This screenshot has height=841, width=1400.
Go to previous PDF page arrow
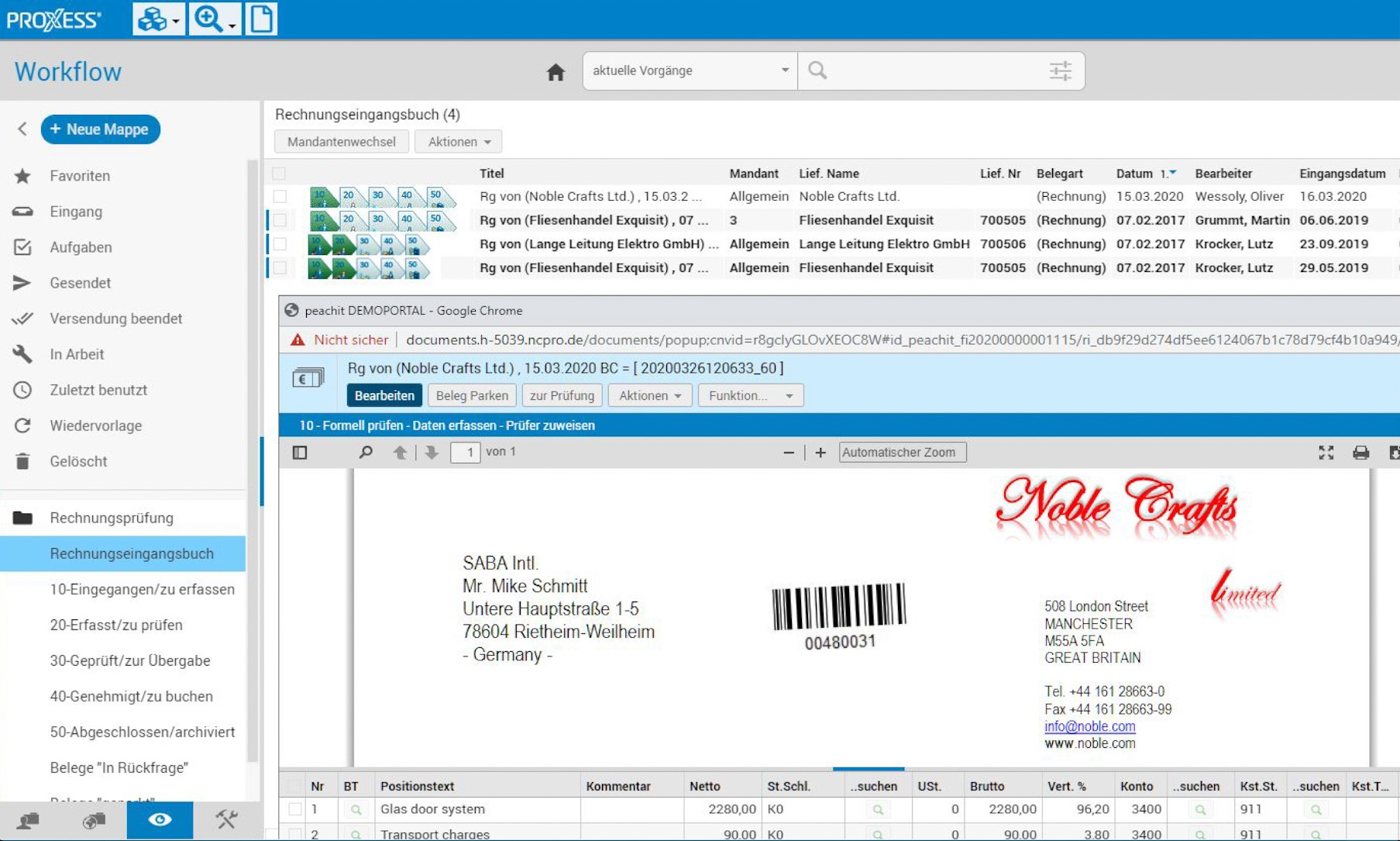coord(400,453)
